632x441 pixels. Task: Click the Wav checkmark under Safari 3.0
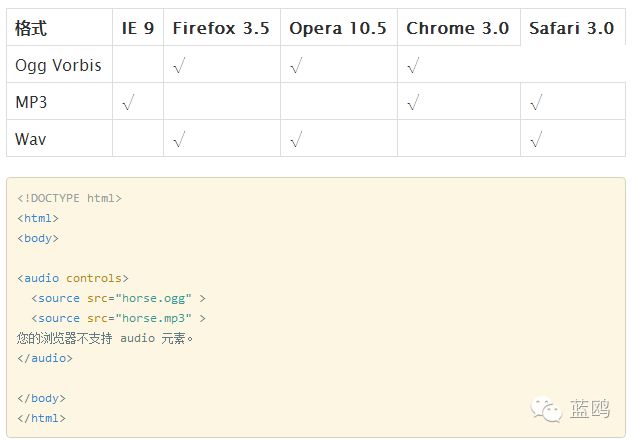click(x=536, y=139)
